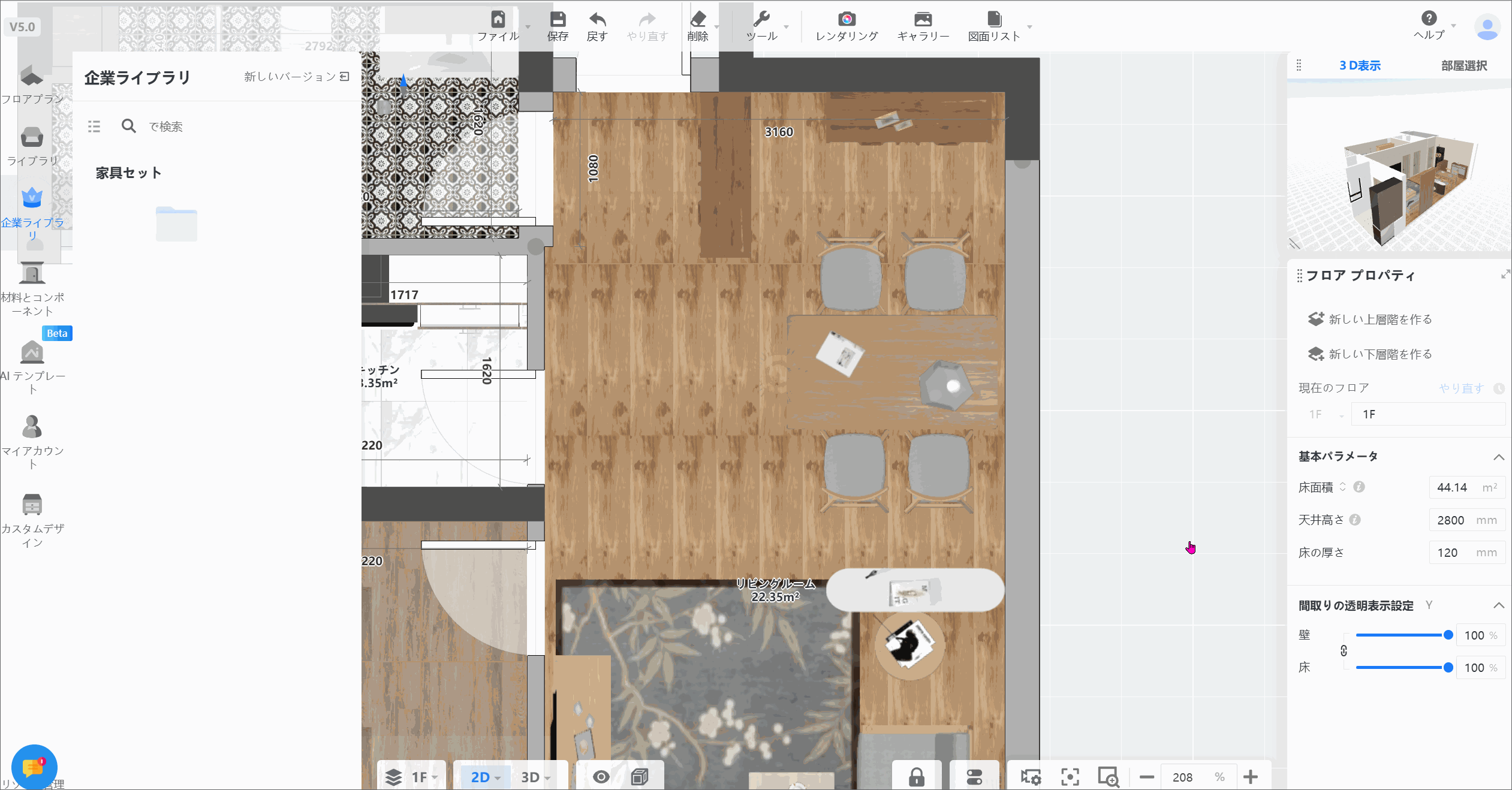Switch to the 部屋選択 tab
The image size is (1512, 790).
coord(1464,65)
